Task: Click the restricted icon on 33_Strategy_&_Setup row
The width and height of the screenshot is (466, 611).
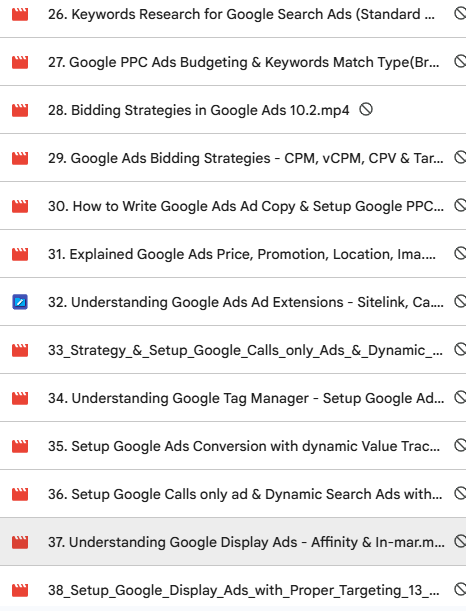Action: 460,350
